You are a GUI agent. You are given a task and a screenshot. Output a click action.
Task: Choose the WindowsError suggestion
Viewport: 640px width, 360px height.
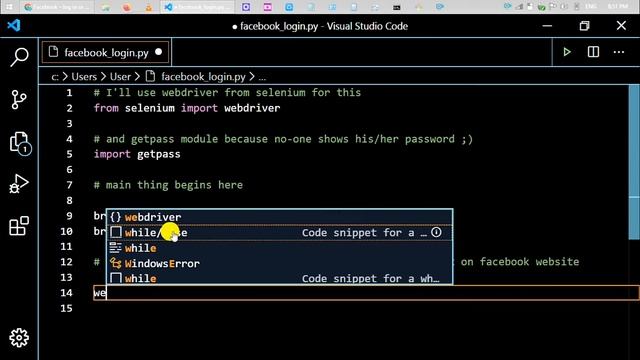pos(280,264)
